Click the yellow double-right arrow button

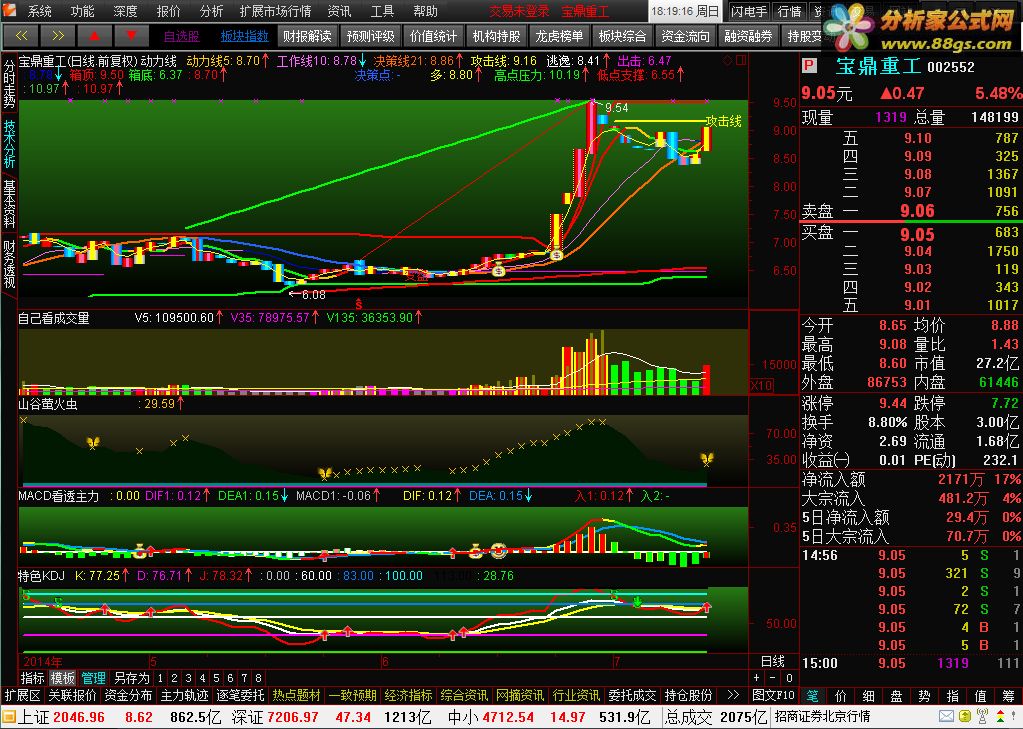[57, 35]
